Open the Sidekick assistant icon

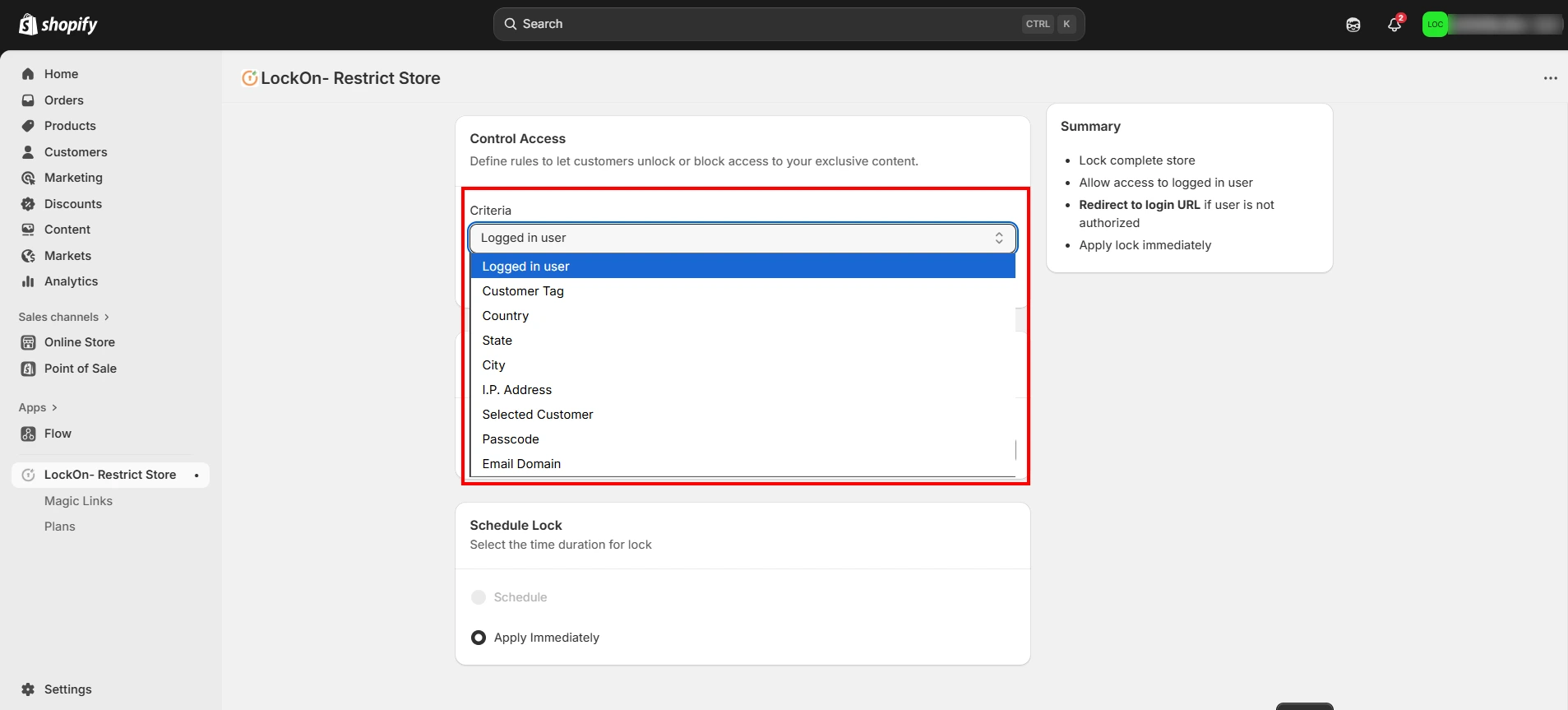pos(1353,25)
